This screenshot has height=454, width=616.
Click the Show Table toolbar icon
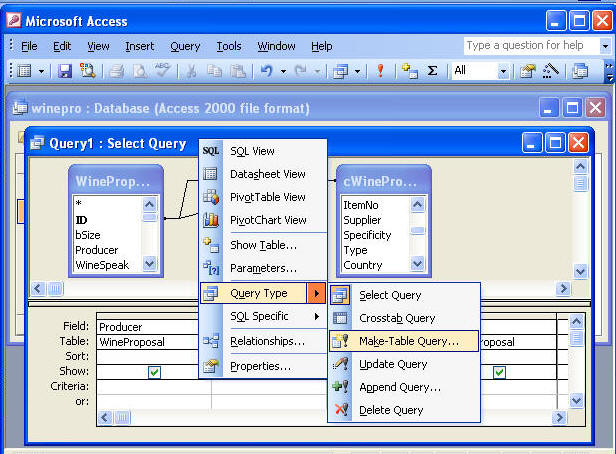410,71
